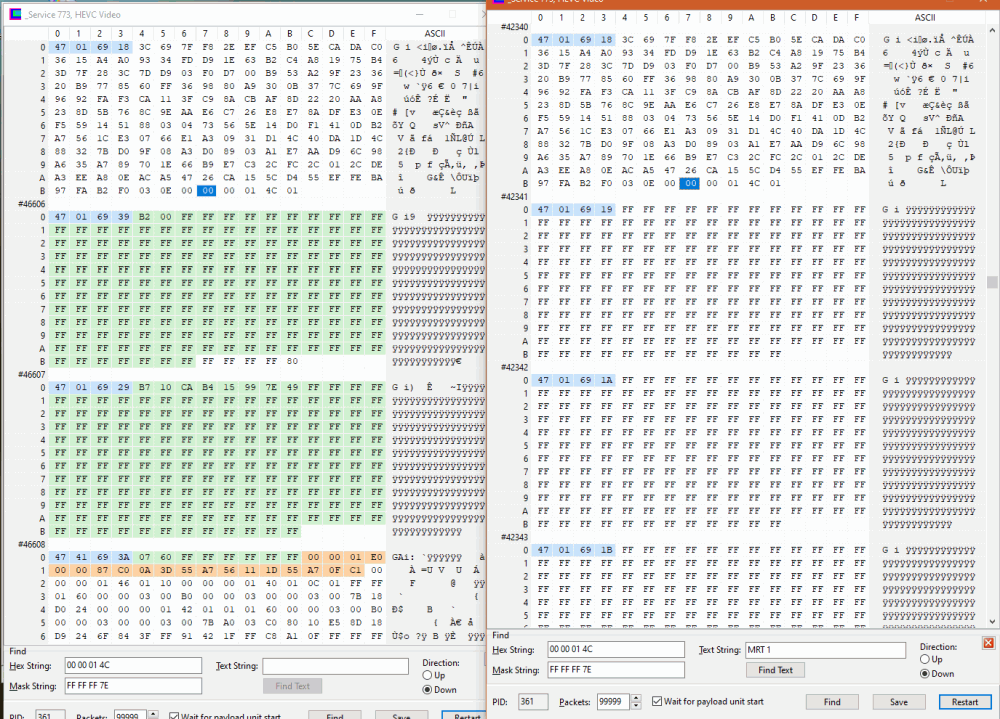The width and height of the screenshot is (1000, 719).
Task: Focus Hex String field in left window
Action: point(133,665)
